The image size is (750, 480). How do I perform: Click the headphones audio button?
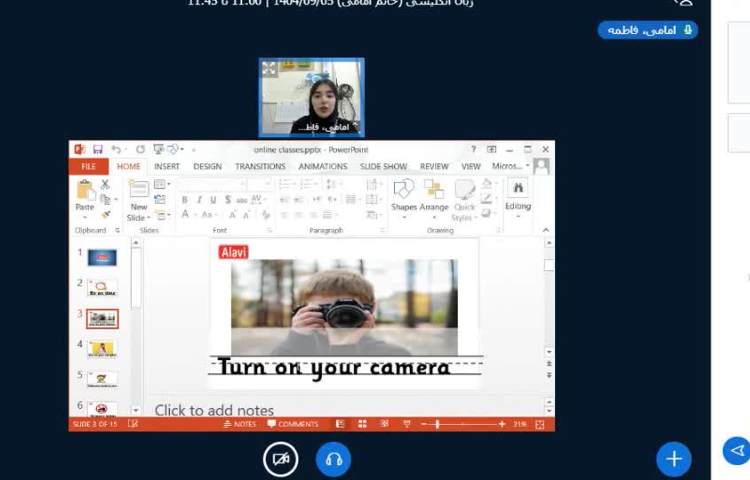[334, 459]
